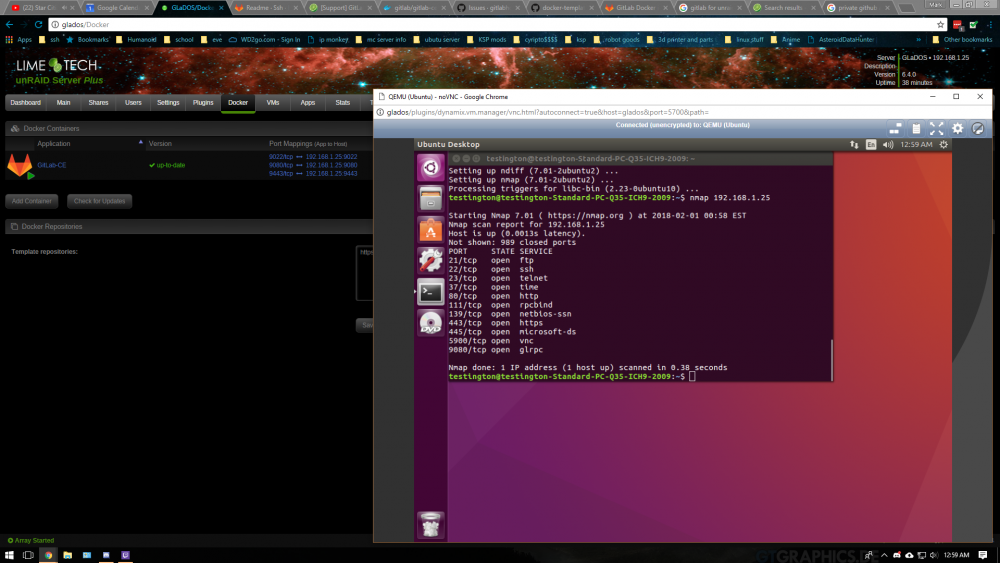1000x563 pixels.
Task: Open File Explorer on Windows taskbar
Action: coord(68,555)
